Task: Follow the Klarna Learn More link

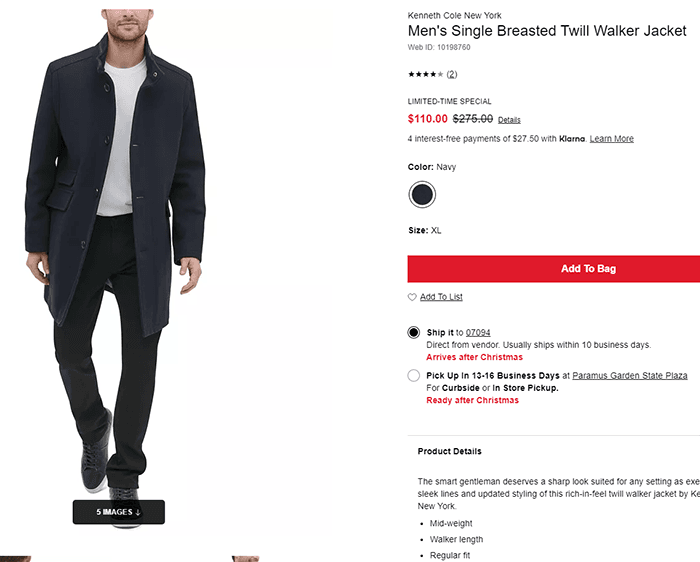Action: [611, 139]
